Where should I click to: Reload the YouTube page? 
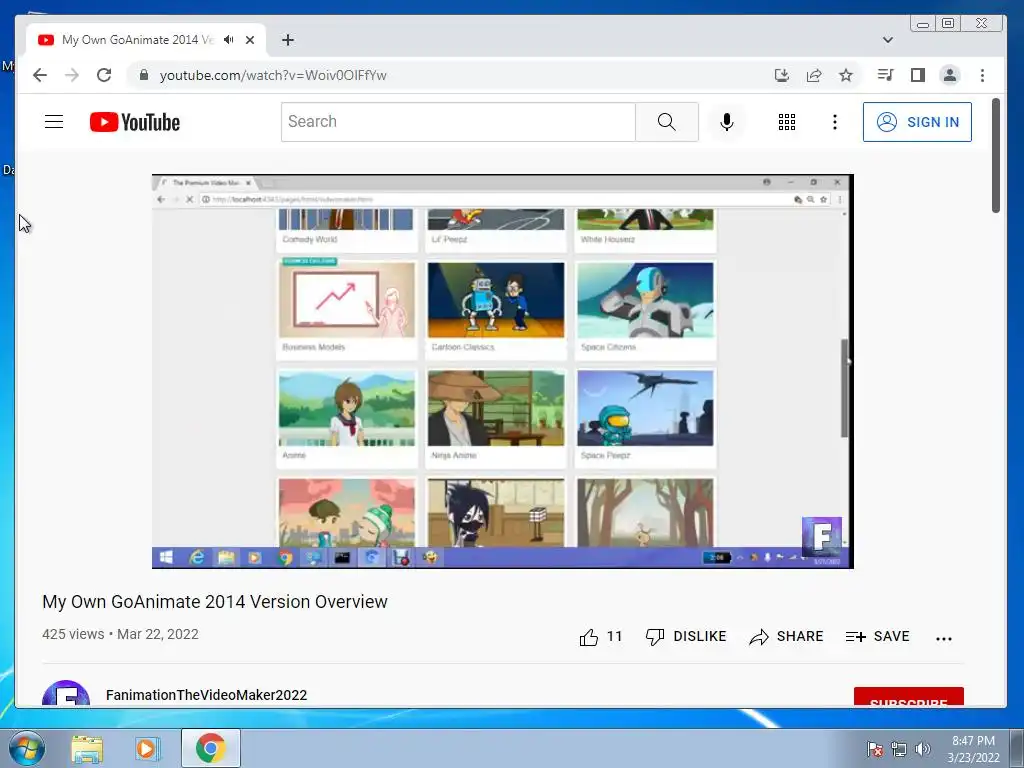click(x=104, y=75)
